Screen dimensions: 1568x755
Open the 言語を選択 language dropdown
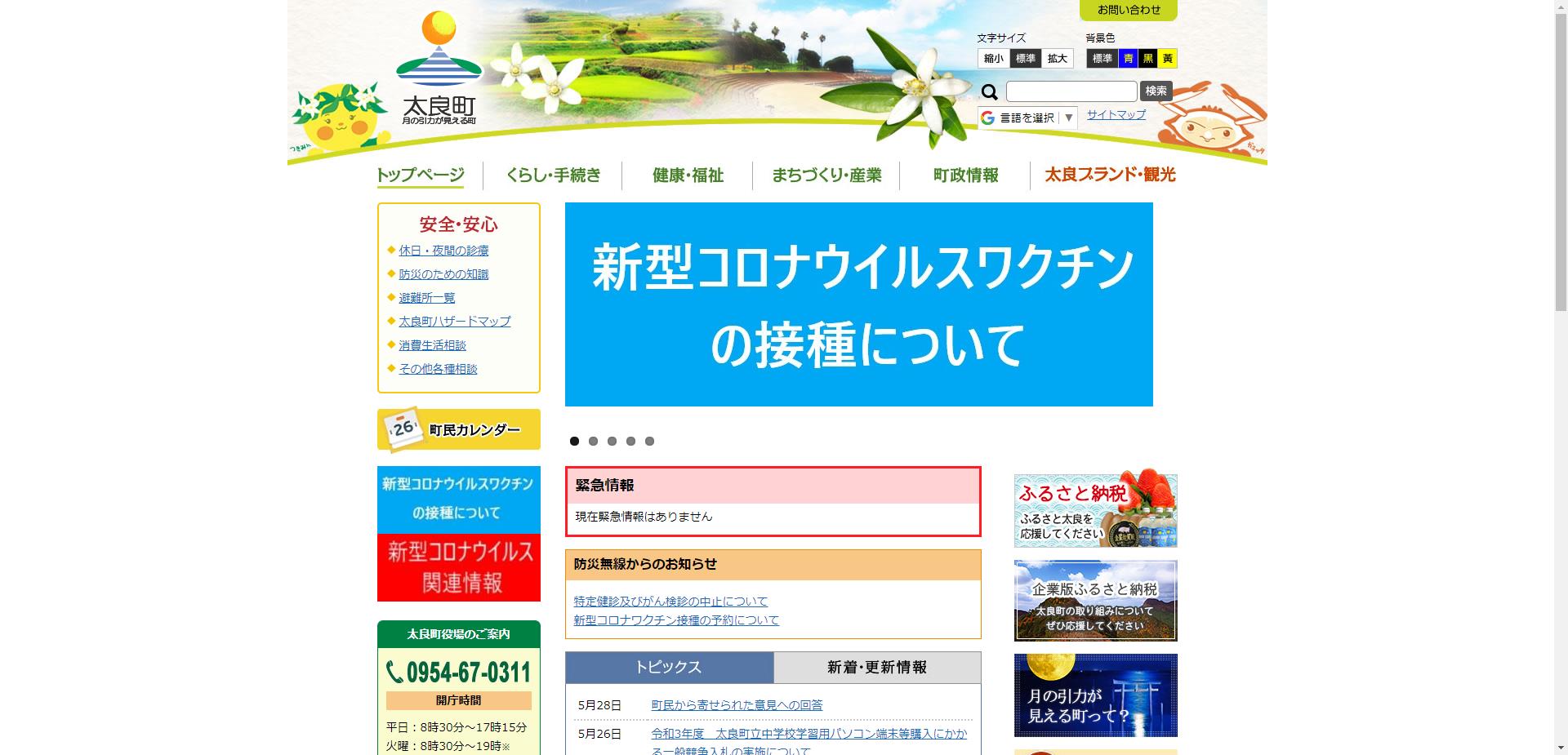[x=1027, y=117]
